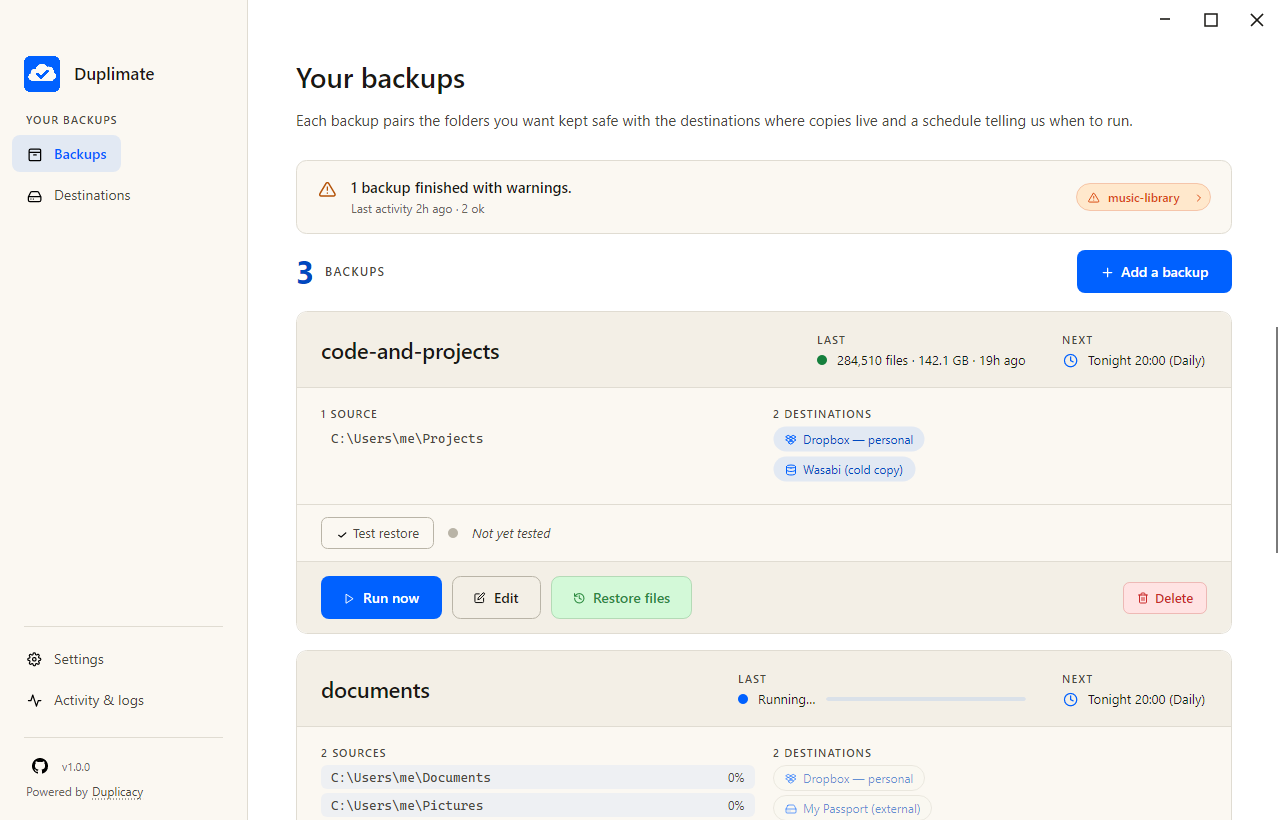Minimize the Duplimate window

click(x=1165, y=20)
